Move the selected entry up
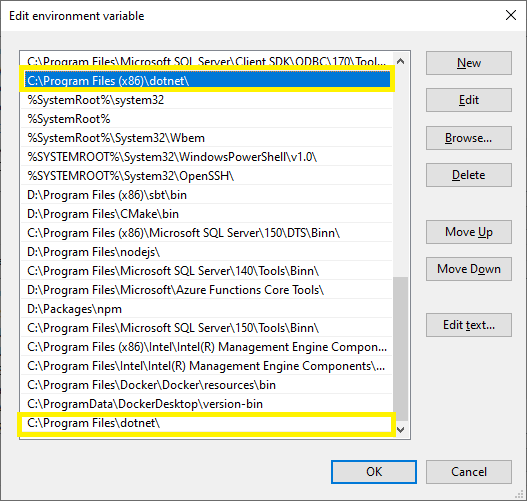 point(469,232)
